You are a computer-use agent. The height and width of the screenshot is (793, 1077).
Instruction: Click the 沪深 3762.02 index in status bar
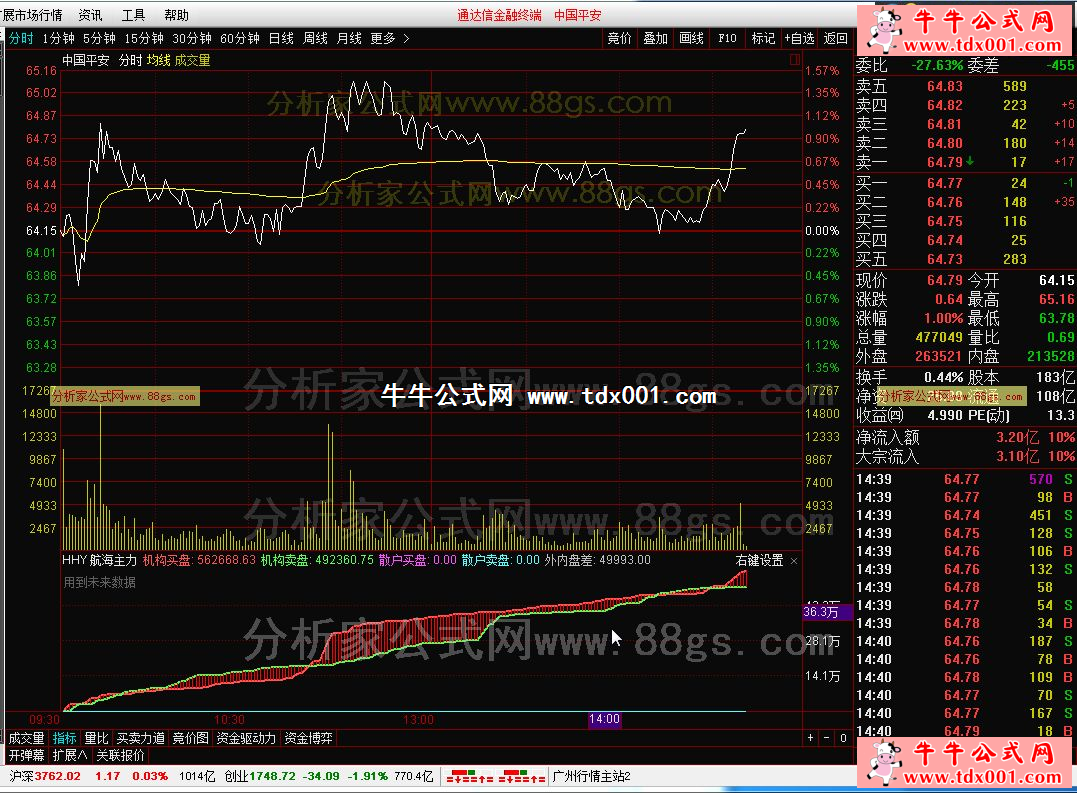45,777
